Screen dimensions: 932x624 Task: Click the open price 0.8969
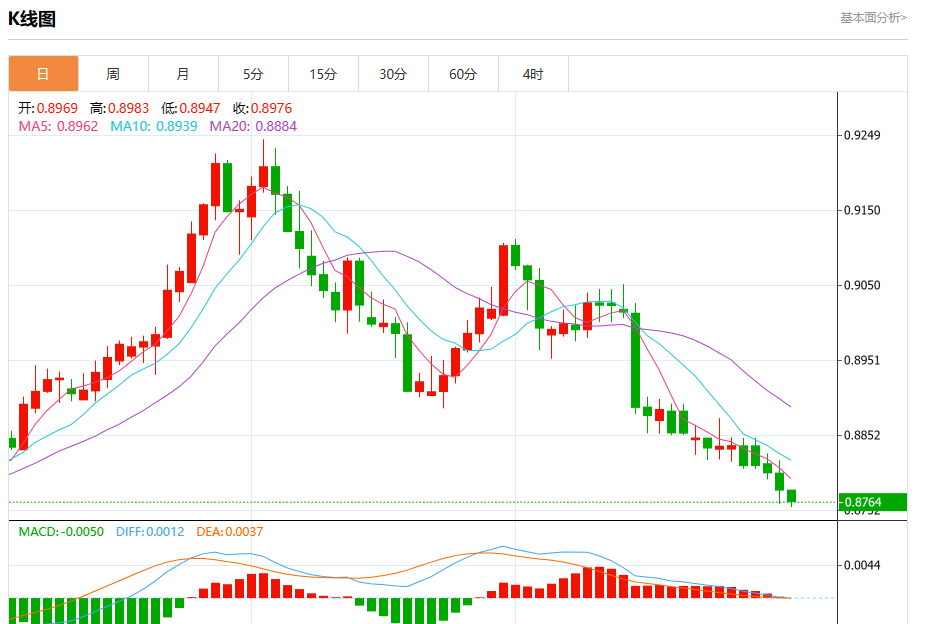(57, 108)
